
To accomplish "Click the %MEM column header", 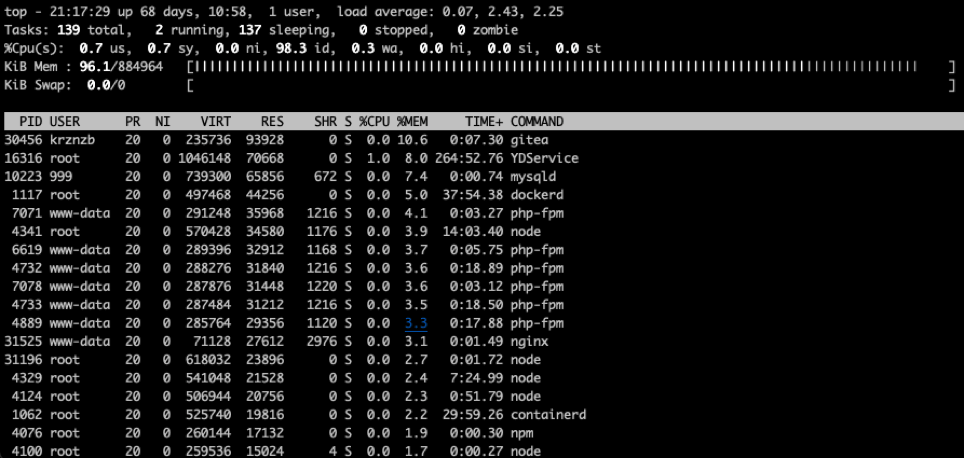I will 411,122.
